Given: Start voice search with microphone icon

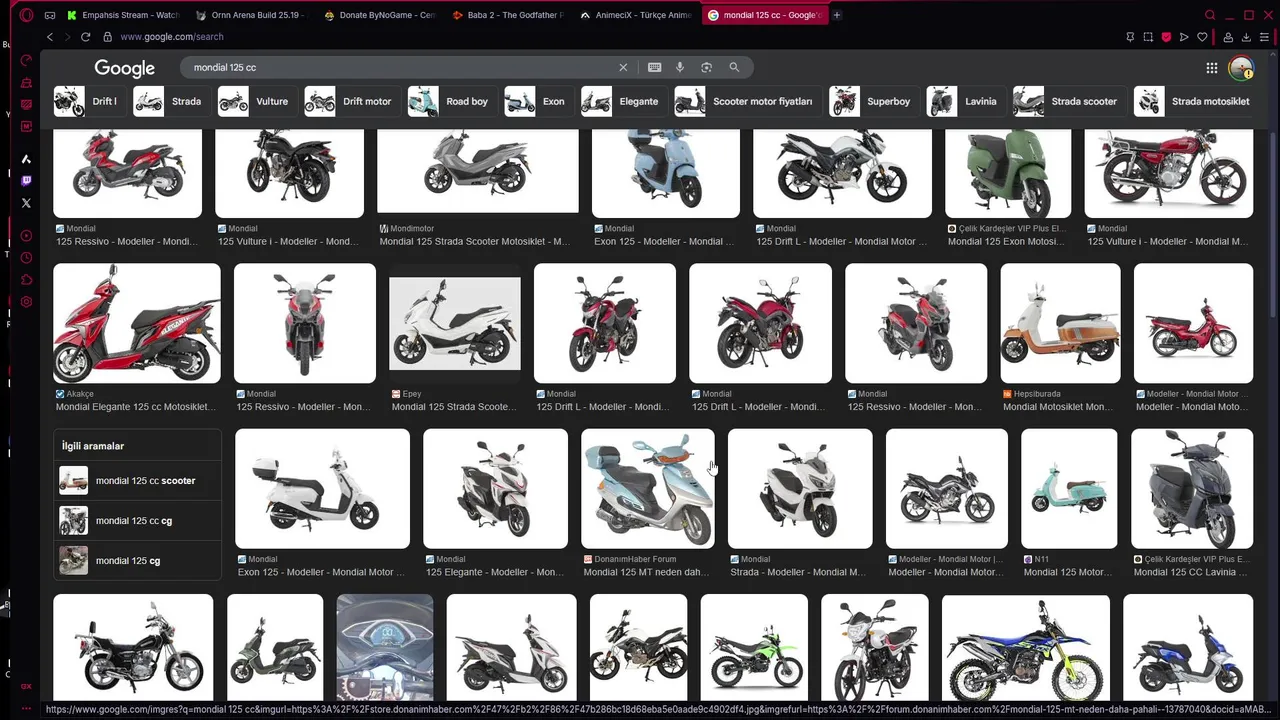Looking at the screenshot, I should [680, 67].
